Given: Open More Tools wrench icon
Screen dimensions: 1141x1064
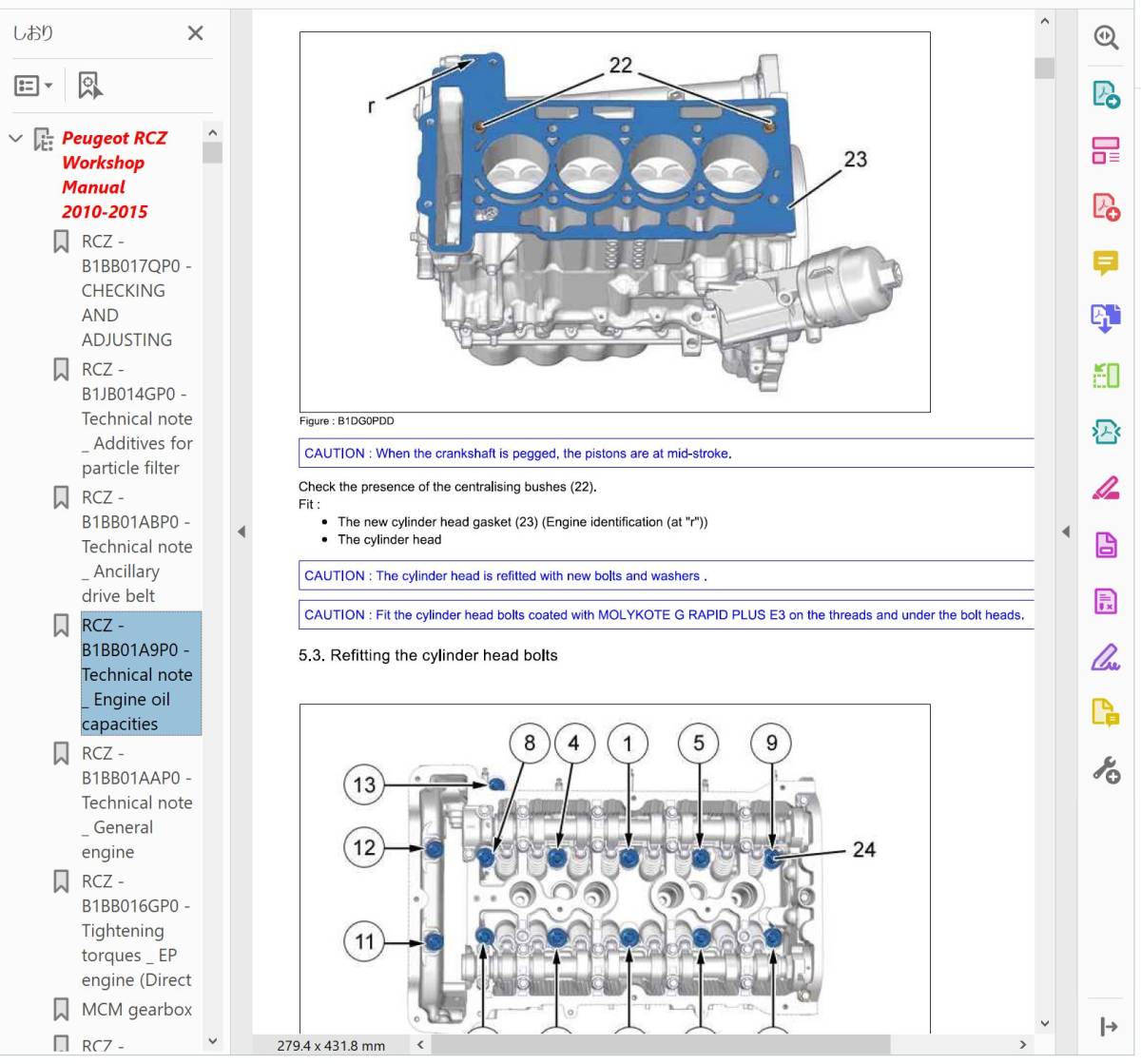Looking at the screenshot, I should pyautogui.click(x=1105, y=769).
